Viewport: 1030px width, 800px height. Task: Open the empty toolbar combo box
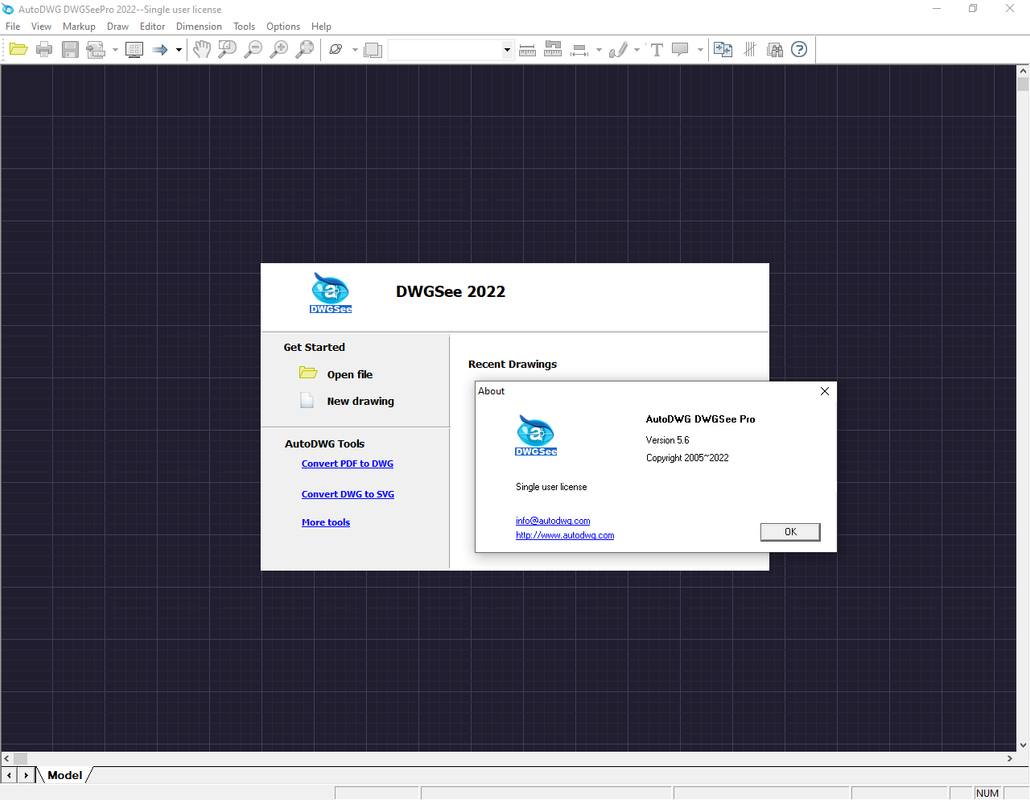pos(450,49)
